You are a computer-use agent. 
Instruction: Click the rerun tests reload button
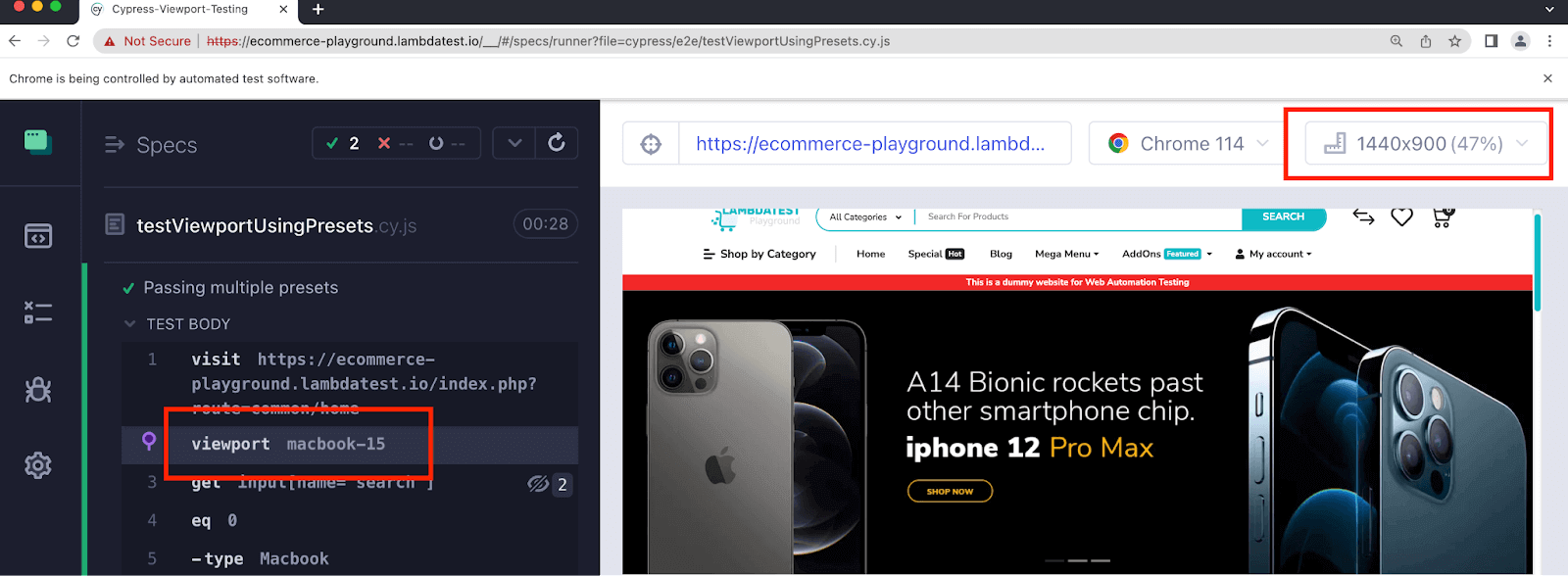click(x=557, y=143)
